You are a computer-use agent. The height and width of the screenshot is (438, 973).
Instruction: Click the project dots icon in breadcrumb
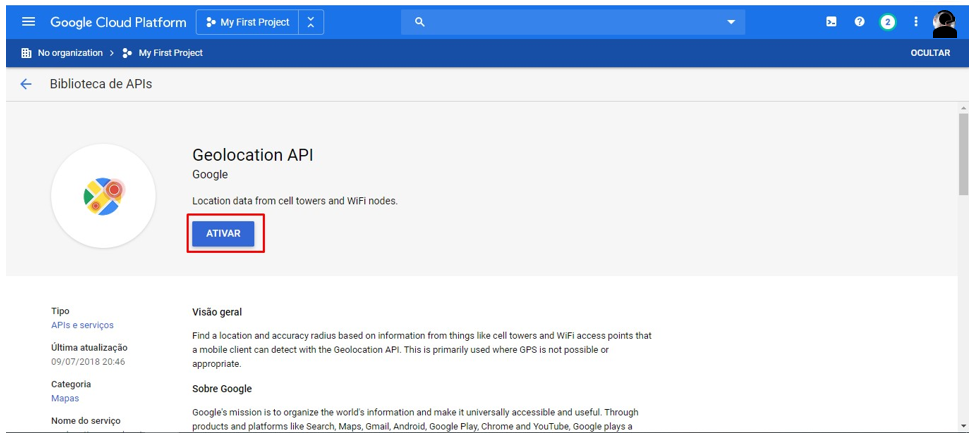127,53
